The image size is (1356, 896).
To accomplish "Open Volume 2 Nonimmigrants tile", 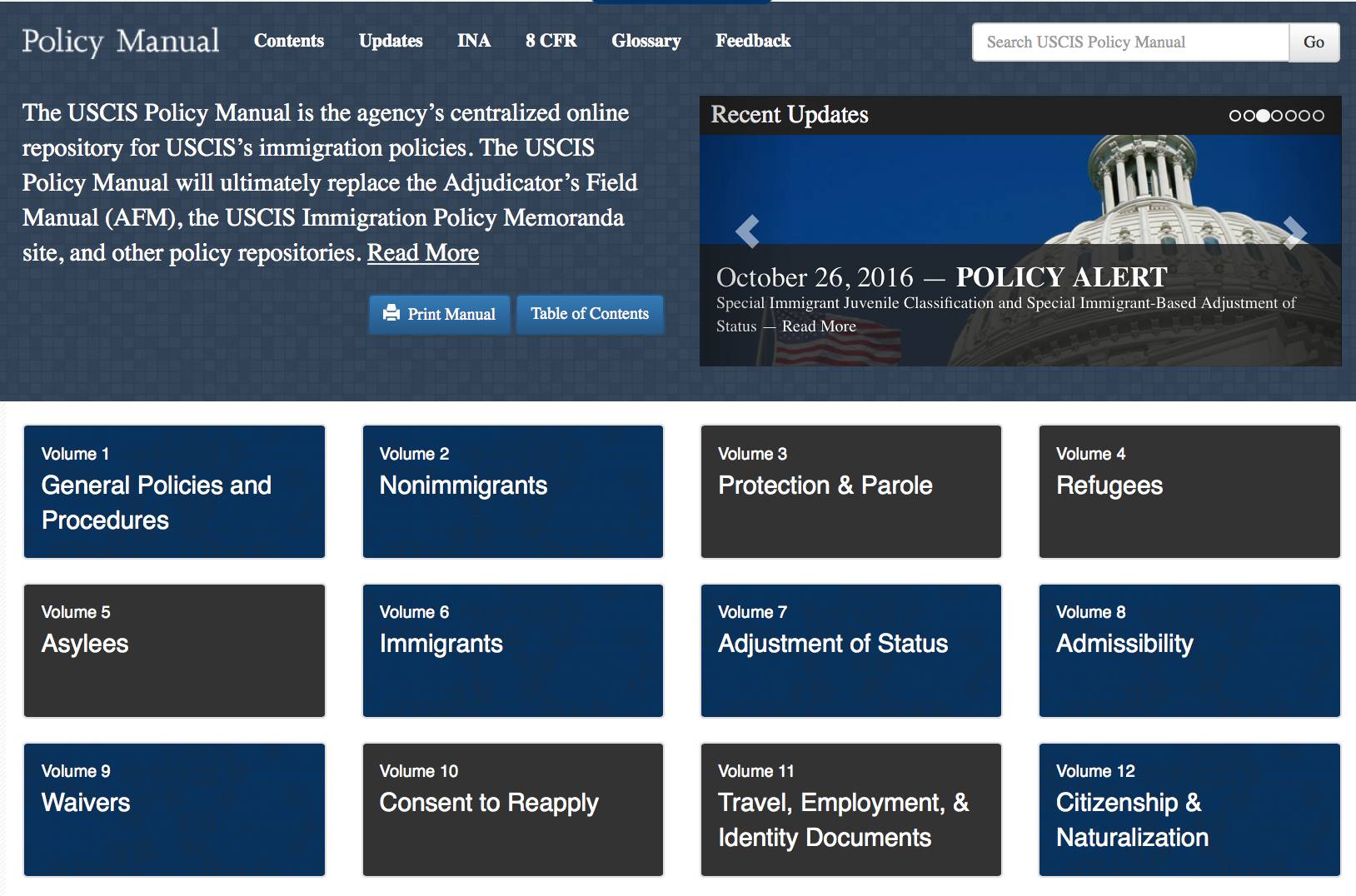I will point(512,491).
